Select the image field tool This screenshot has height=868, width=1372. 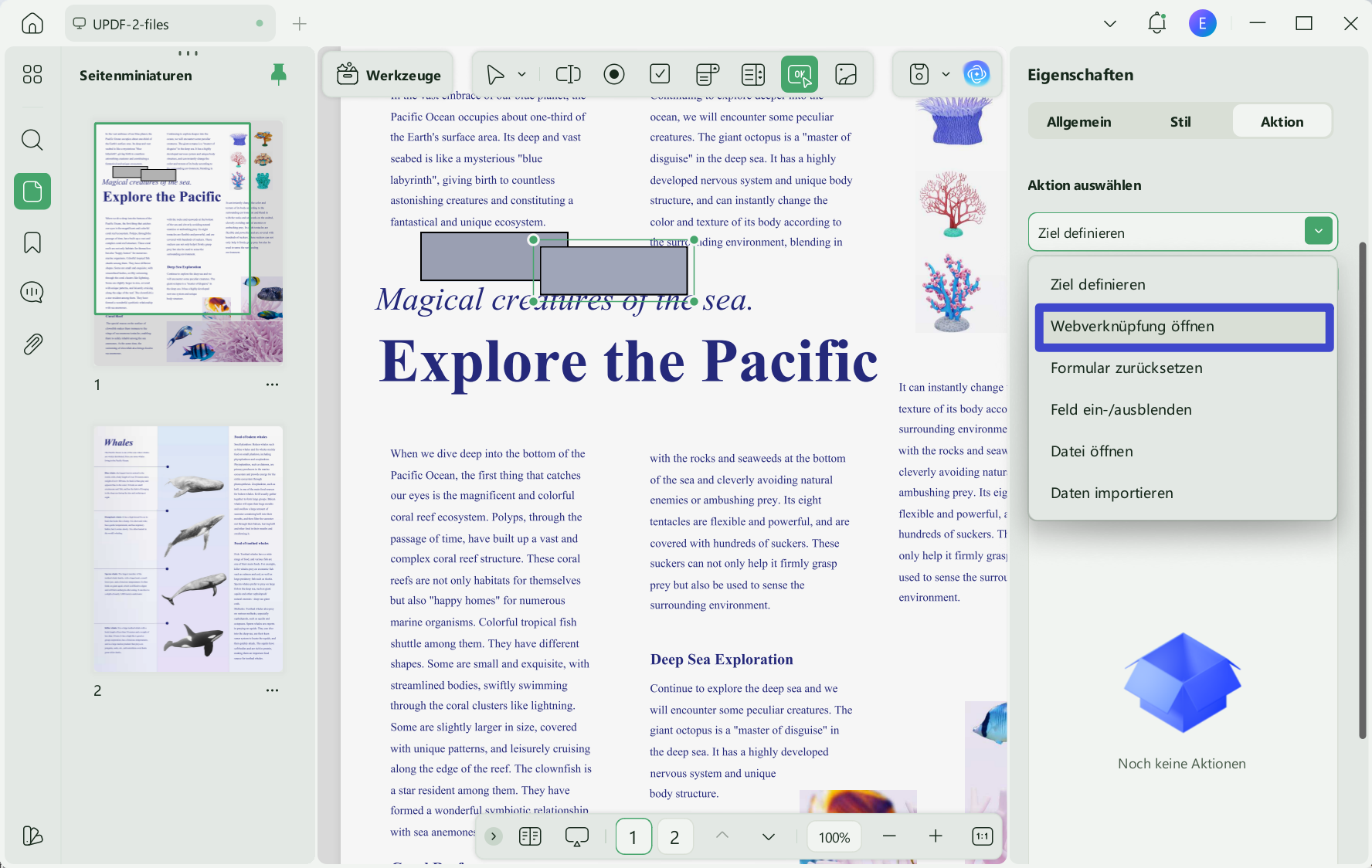[x=846, y=74]
